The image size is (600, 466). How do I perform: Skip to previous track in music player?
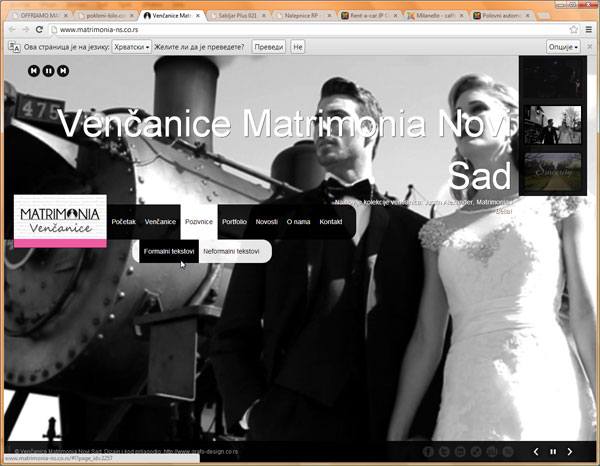point(34,71)
